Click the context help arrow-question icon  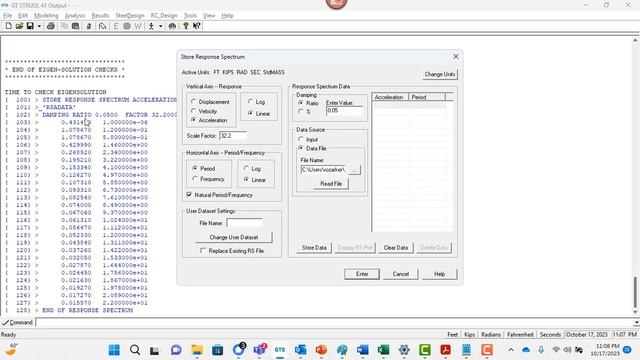pos(197,26)
